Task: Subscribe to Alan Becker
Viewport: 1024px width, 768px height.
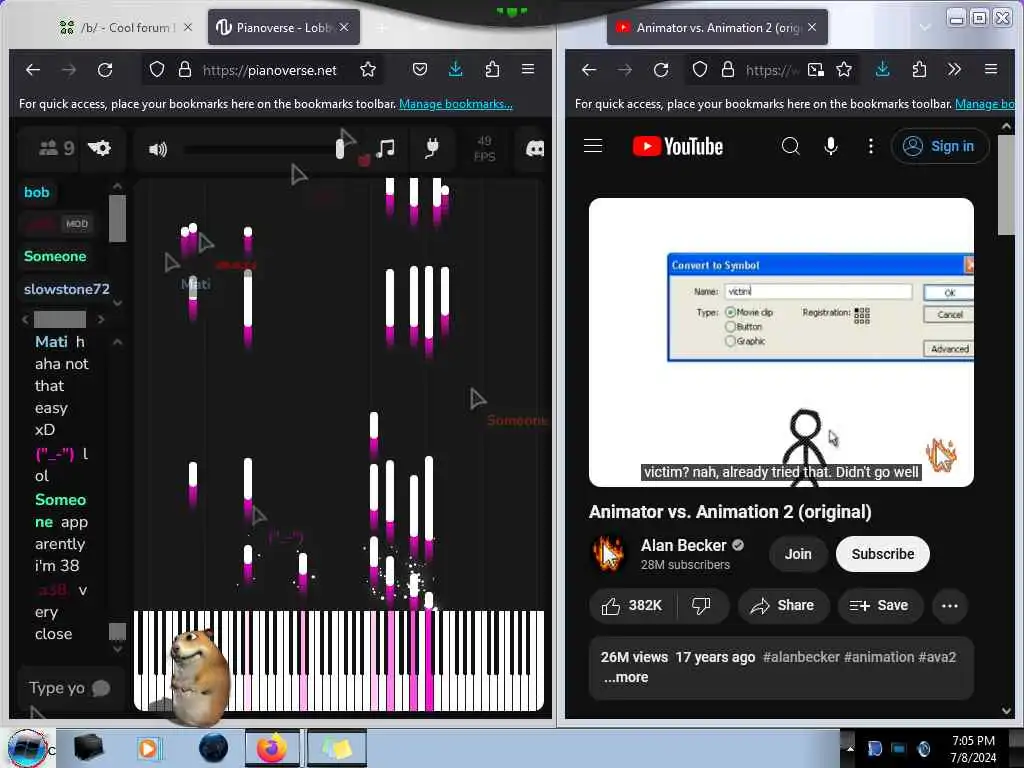Action: point(882,554)
